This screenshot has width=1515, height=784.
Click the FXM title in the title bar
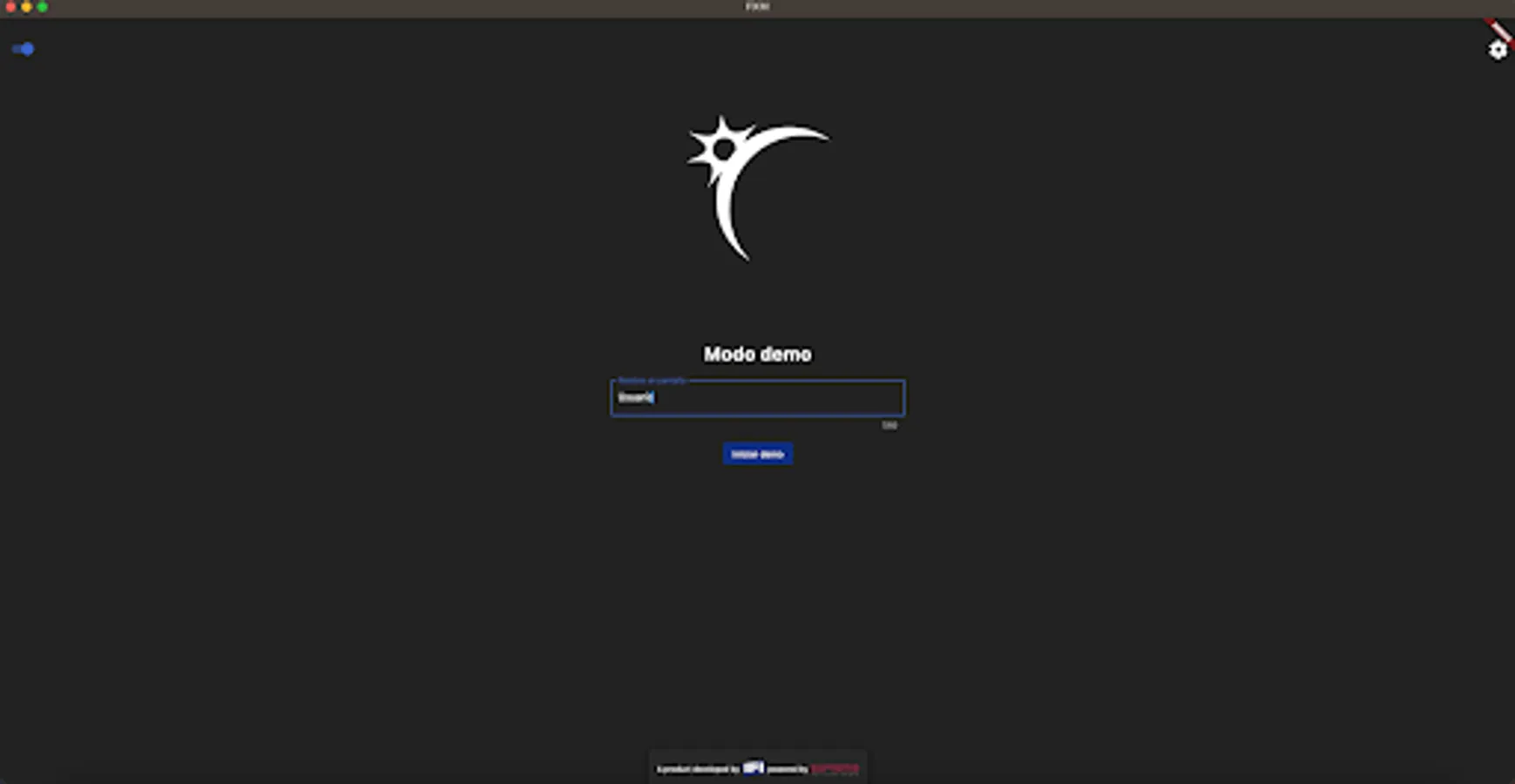(756, 6)
